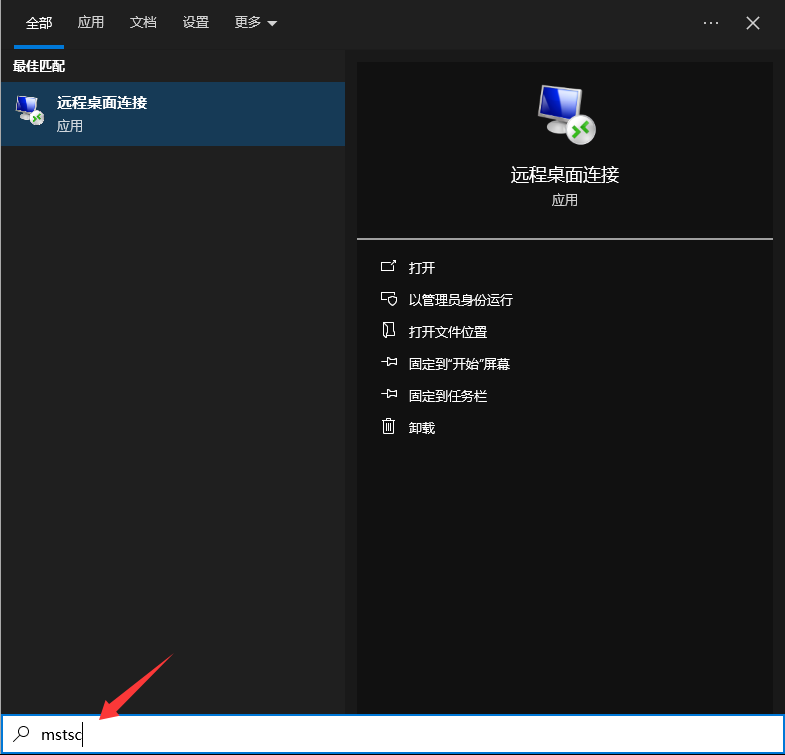Click the large 远程桌面连接 icon in preview pane
The height and width of the screenshot is (755, 785).
(x=565, y=112)
